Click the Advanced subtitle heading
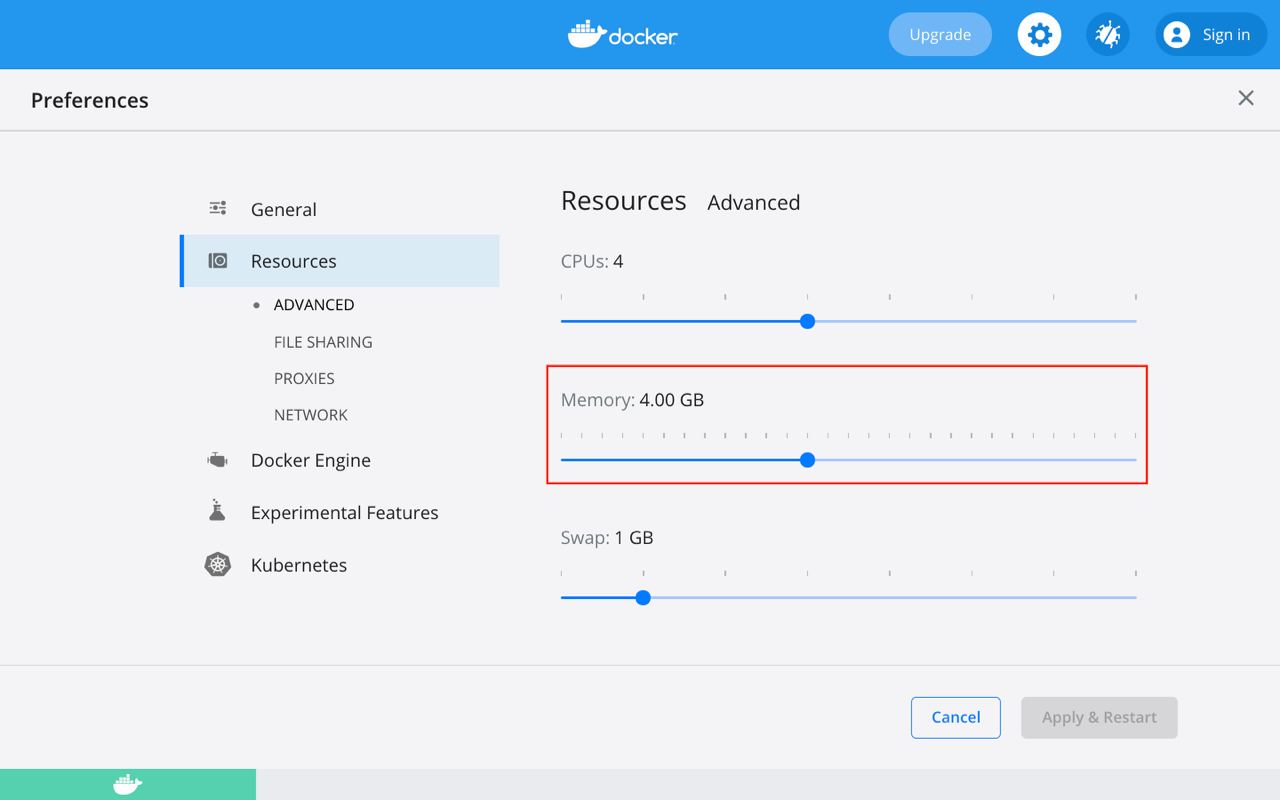 754,202
